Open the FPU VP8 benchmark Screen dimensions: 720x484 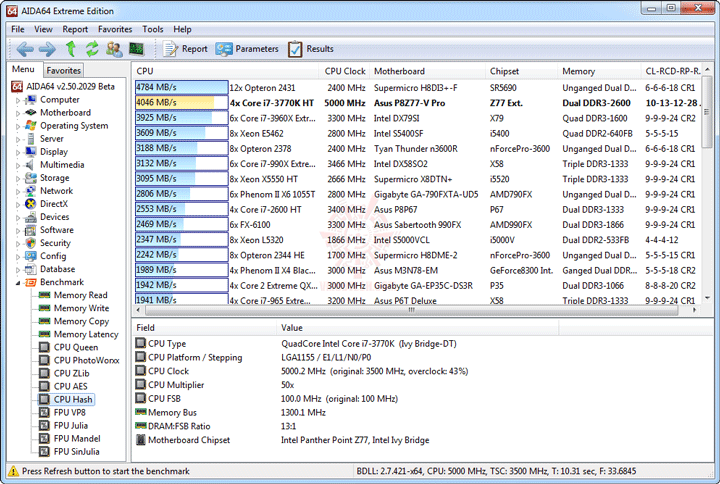(x=70, y=412)
